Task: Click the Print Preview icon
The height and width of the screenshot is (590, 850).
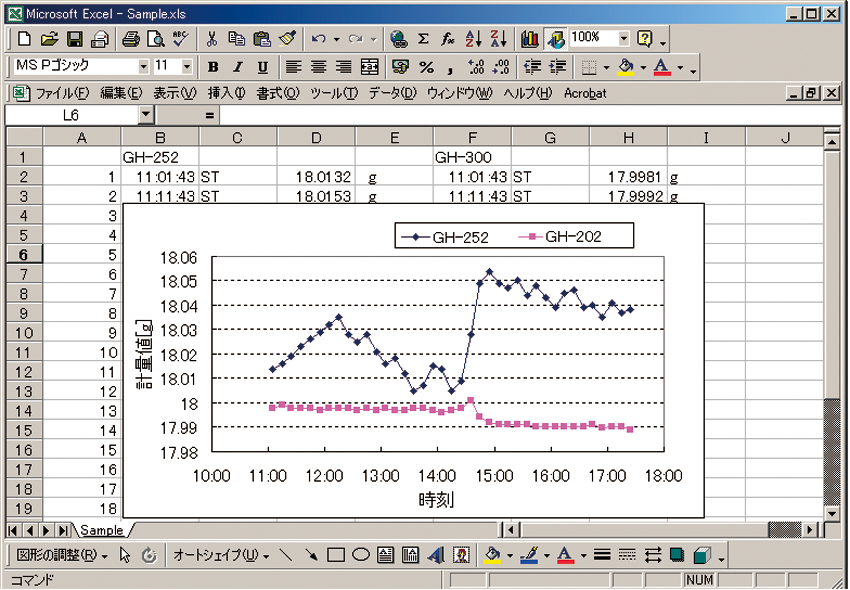Action: click(x=155, y=39)
